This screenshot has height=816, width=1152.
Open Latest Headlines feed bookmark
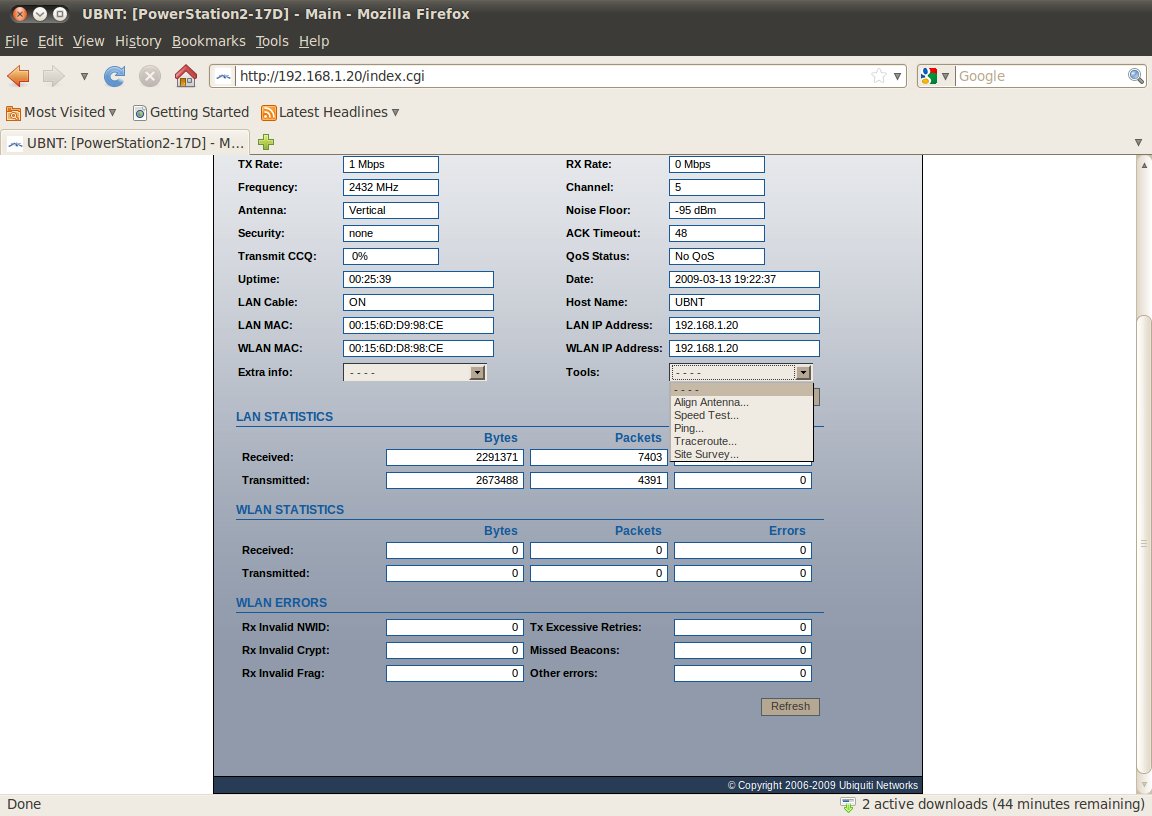coord(330,112)
